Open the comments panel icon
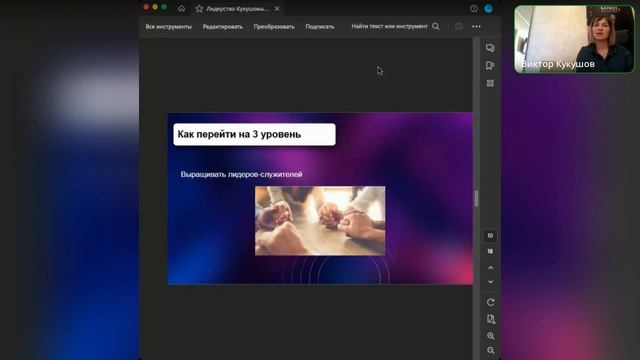This screenshot has width=640, height=360. click(490, 48)
